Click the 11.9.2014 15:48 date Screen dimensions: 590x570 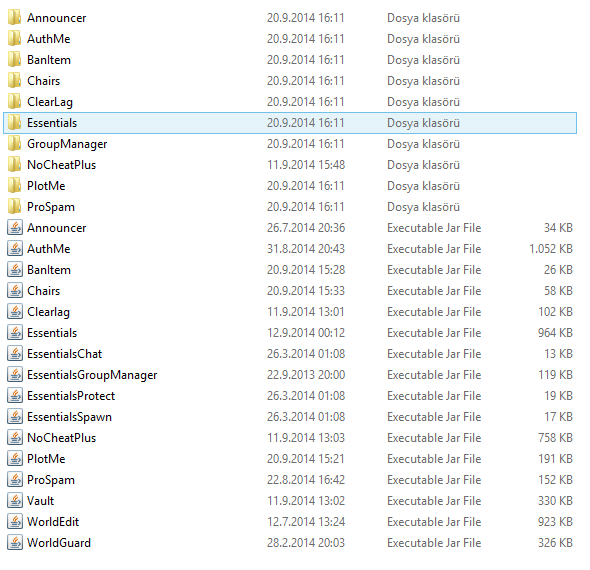[x=306, y=165]
